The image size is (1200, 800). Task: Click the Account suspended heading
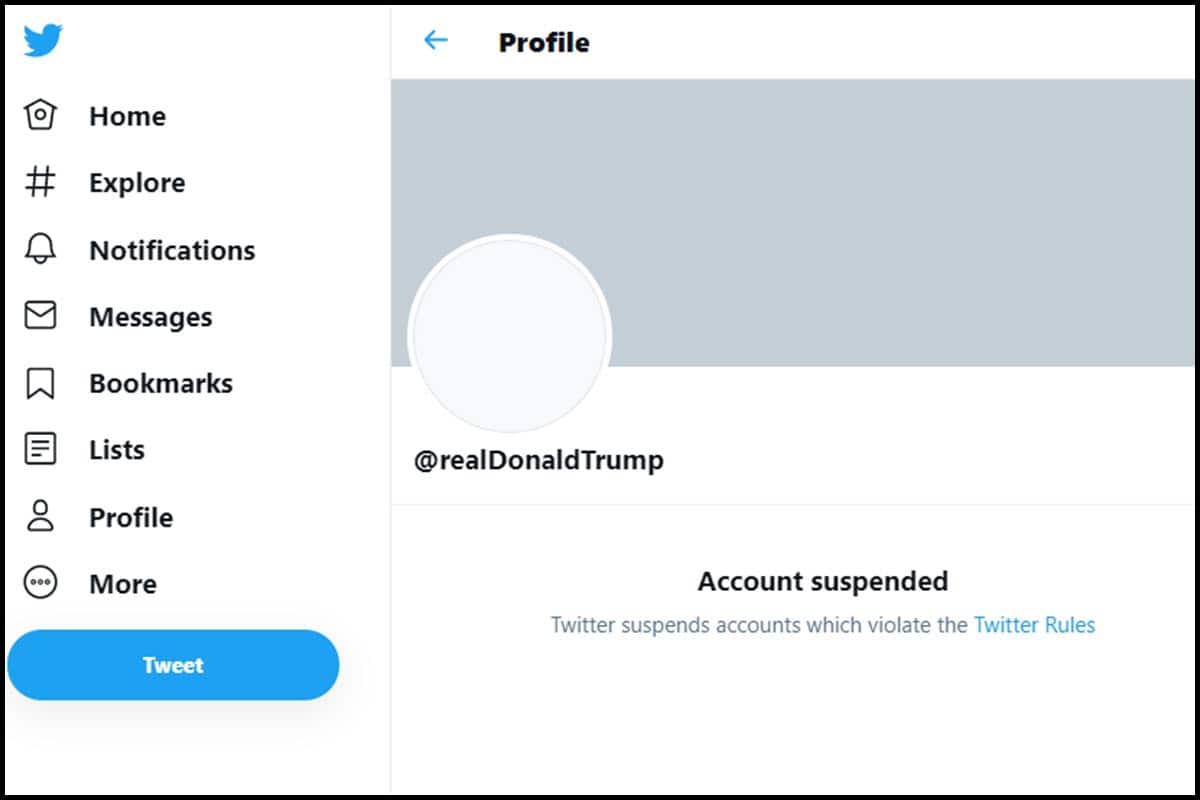tap(822, 581)
